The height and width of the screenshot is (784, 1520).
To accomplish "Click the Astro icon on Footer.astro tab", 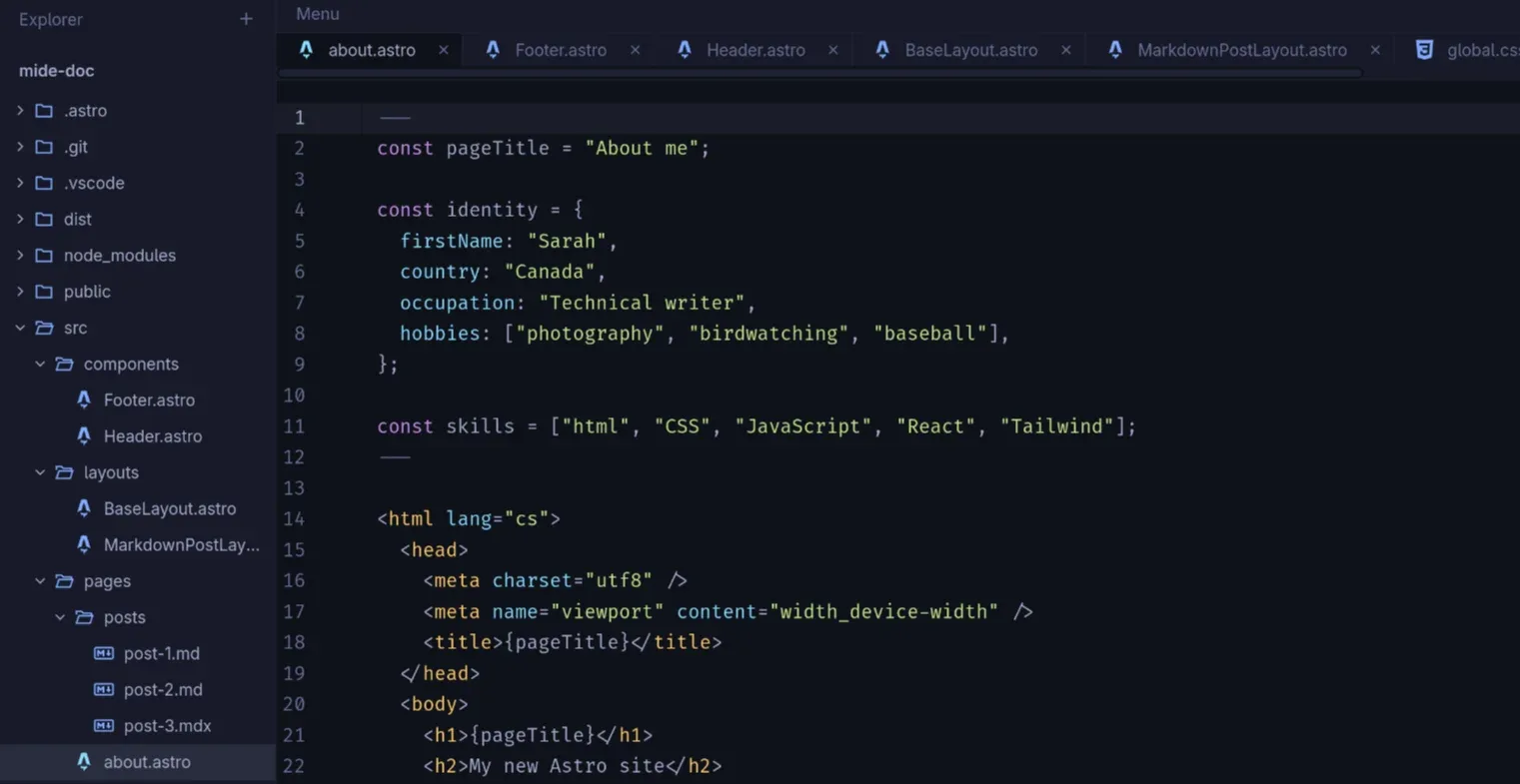I will [x=493, y=49].
